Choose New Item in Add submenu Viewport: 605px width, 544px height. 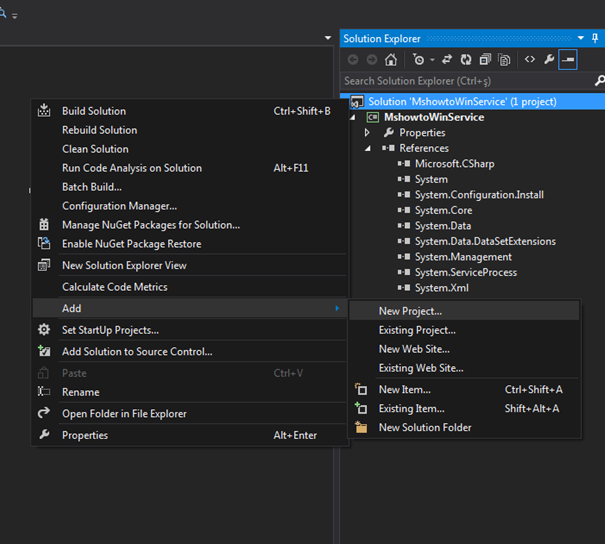pyautogui.click(x=464, y=390)
